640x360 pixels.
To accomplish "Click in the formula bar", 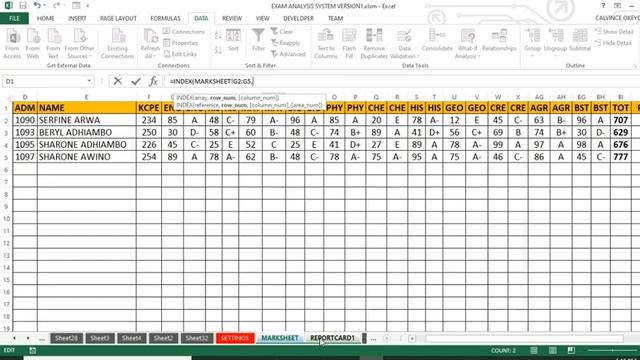I will [x=402, y=81].
